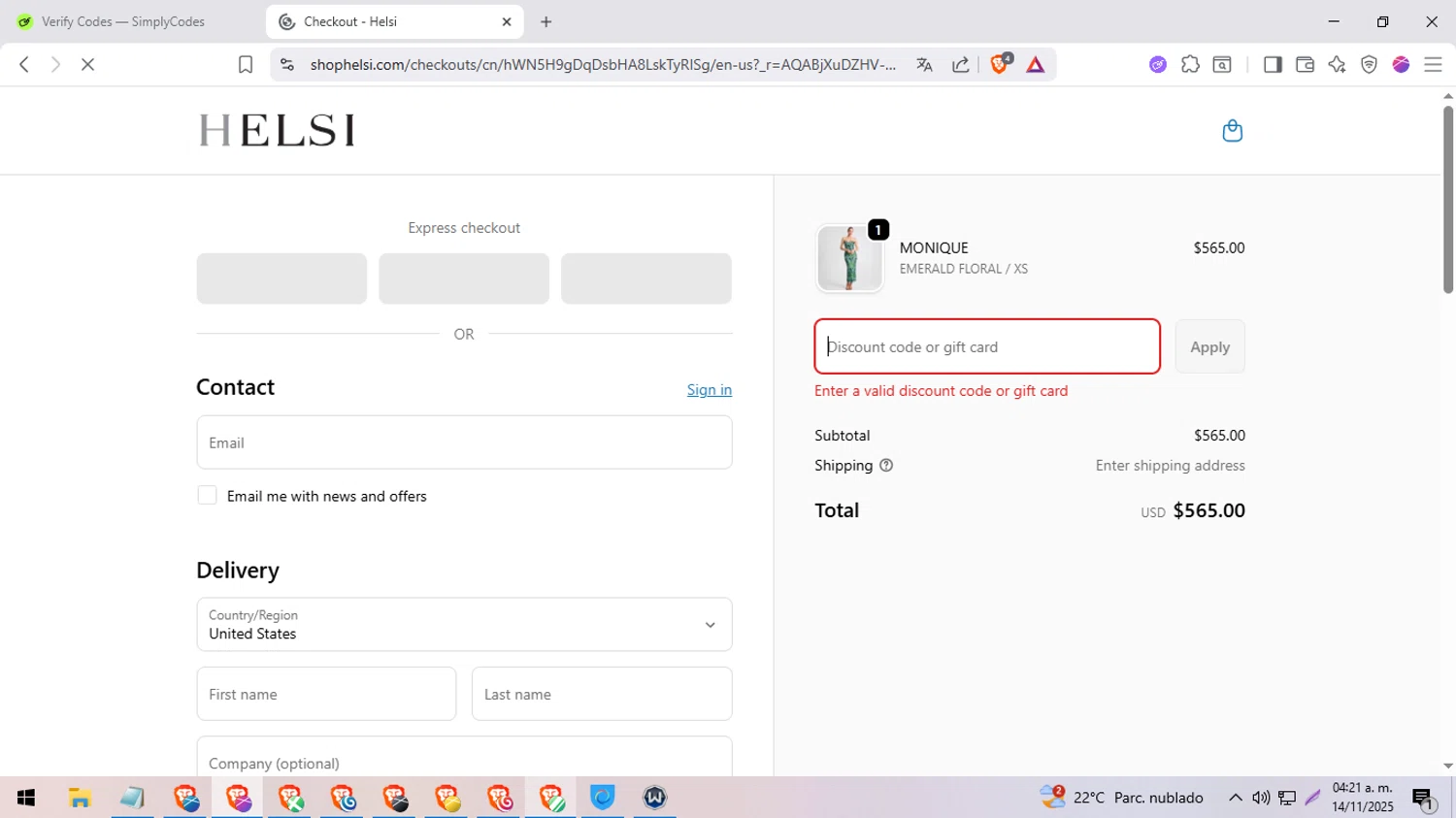Click the MONIQUE product name text
This screenshot has width=1456, height=818.
(934, 247)
